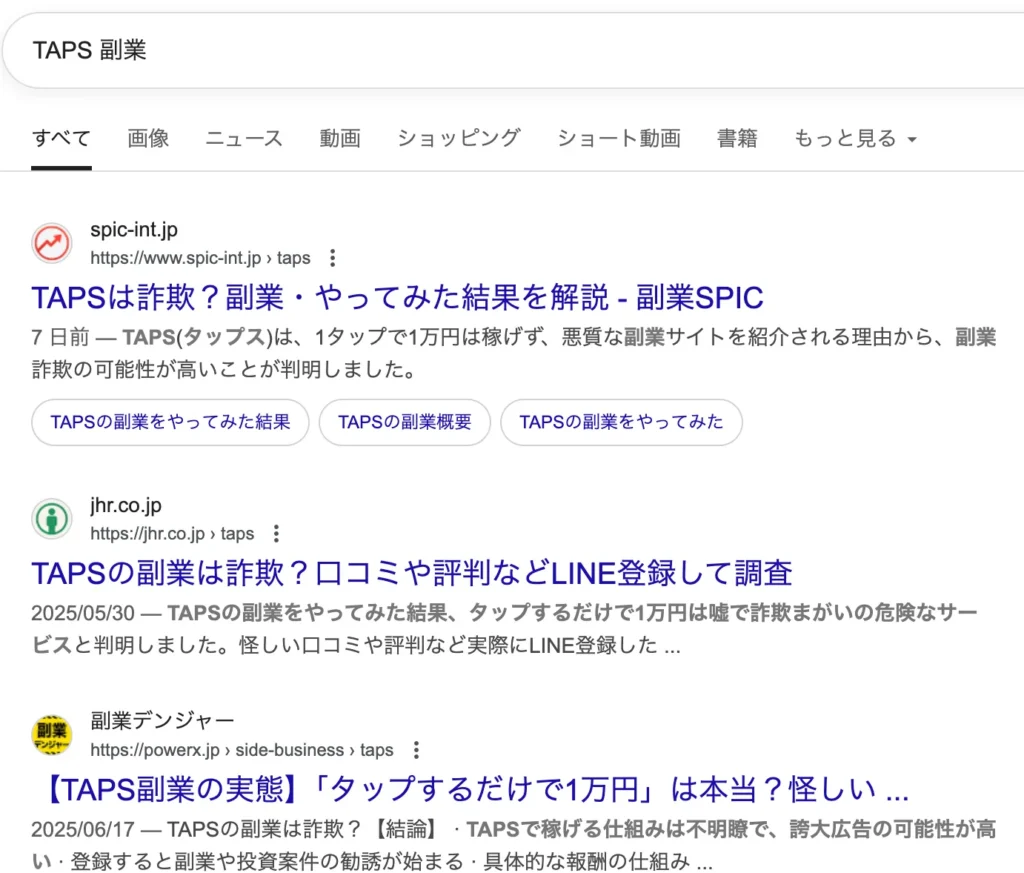Open three-dot menu for spic-int.jp result
The image size is (1024, 873).
pyautogui.click(x=333, y=258)
